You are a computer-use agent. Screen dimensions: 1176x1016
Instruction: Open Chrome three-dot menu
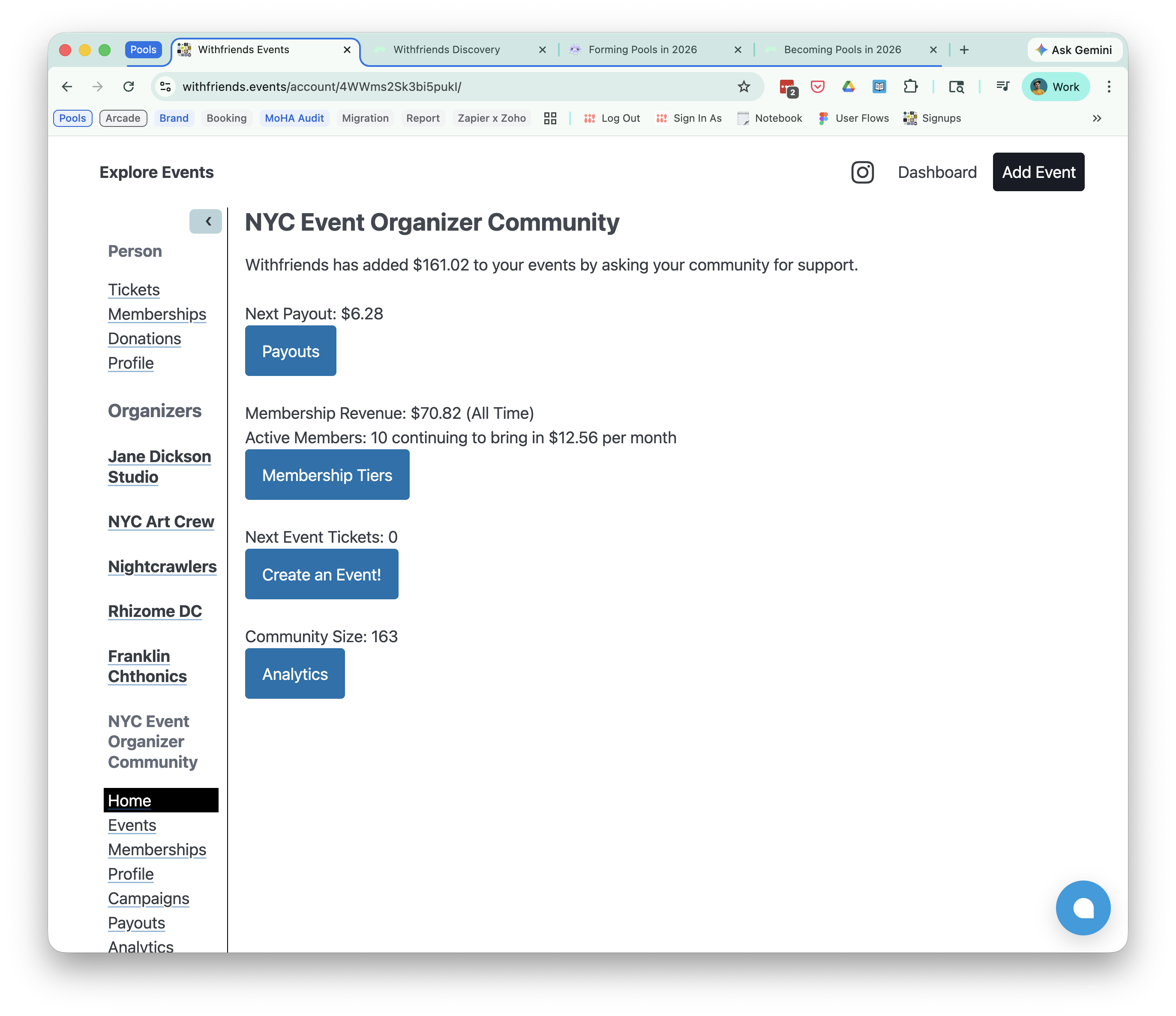pyautogui.click(x=1108, y=86)
